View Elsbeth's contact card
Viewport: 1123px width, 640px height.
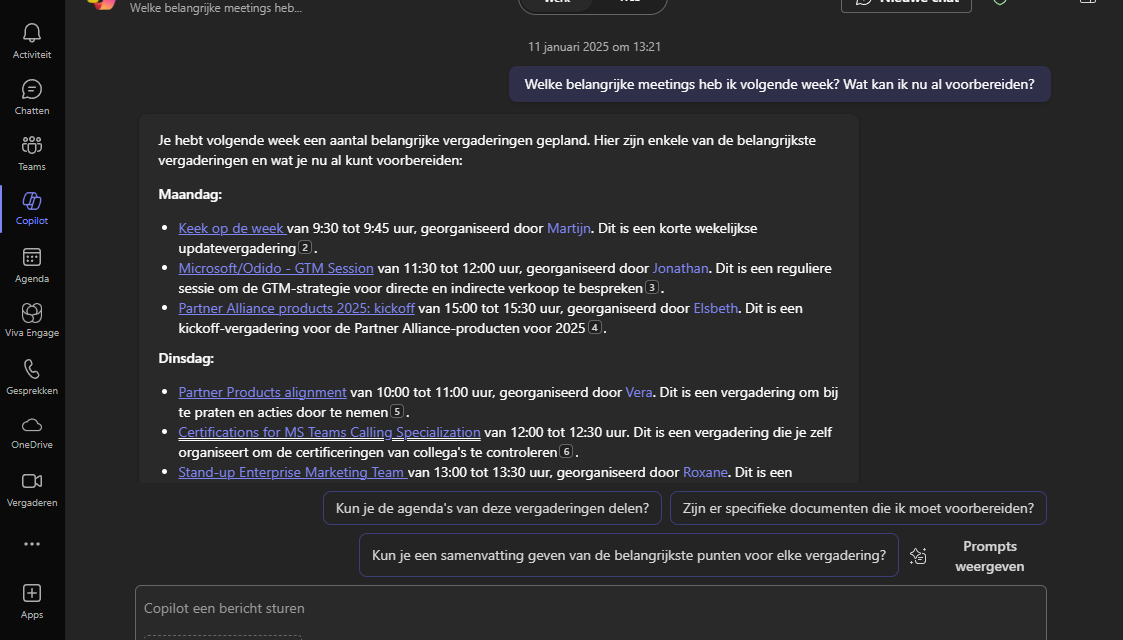pos(715,309)
